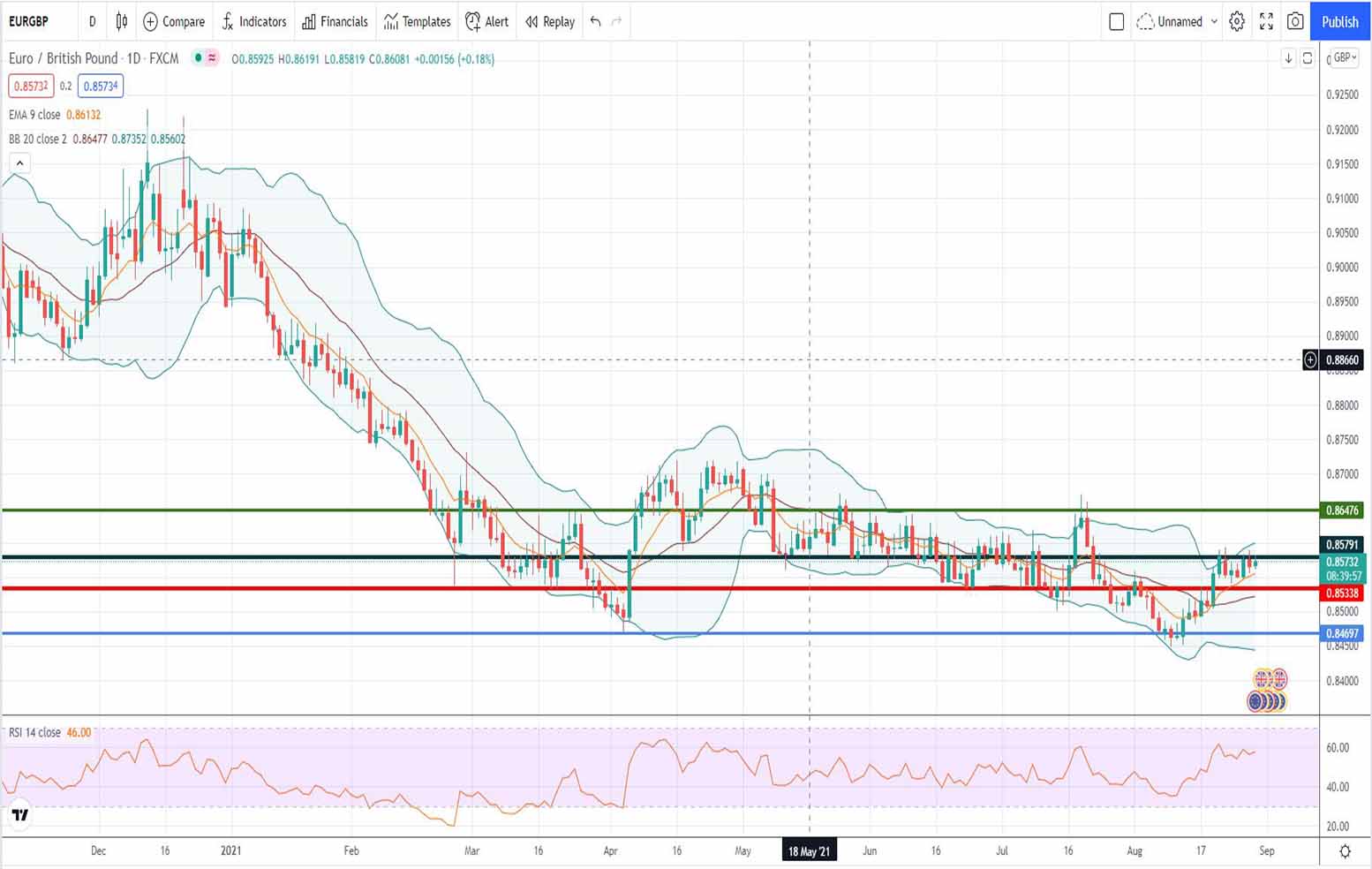The height and width of the screenshot is (869, 1372).
Task: Expand the Unnamed layout dropdown
Action: pyautogui.click(x=1214, y=21)
